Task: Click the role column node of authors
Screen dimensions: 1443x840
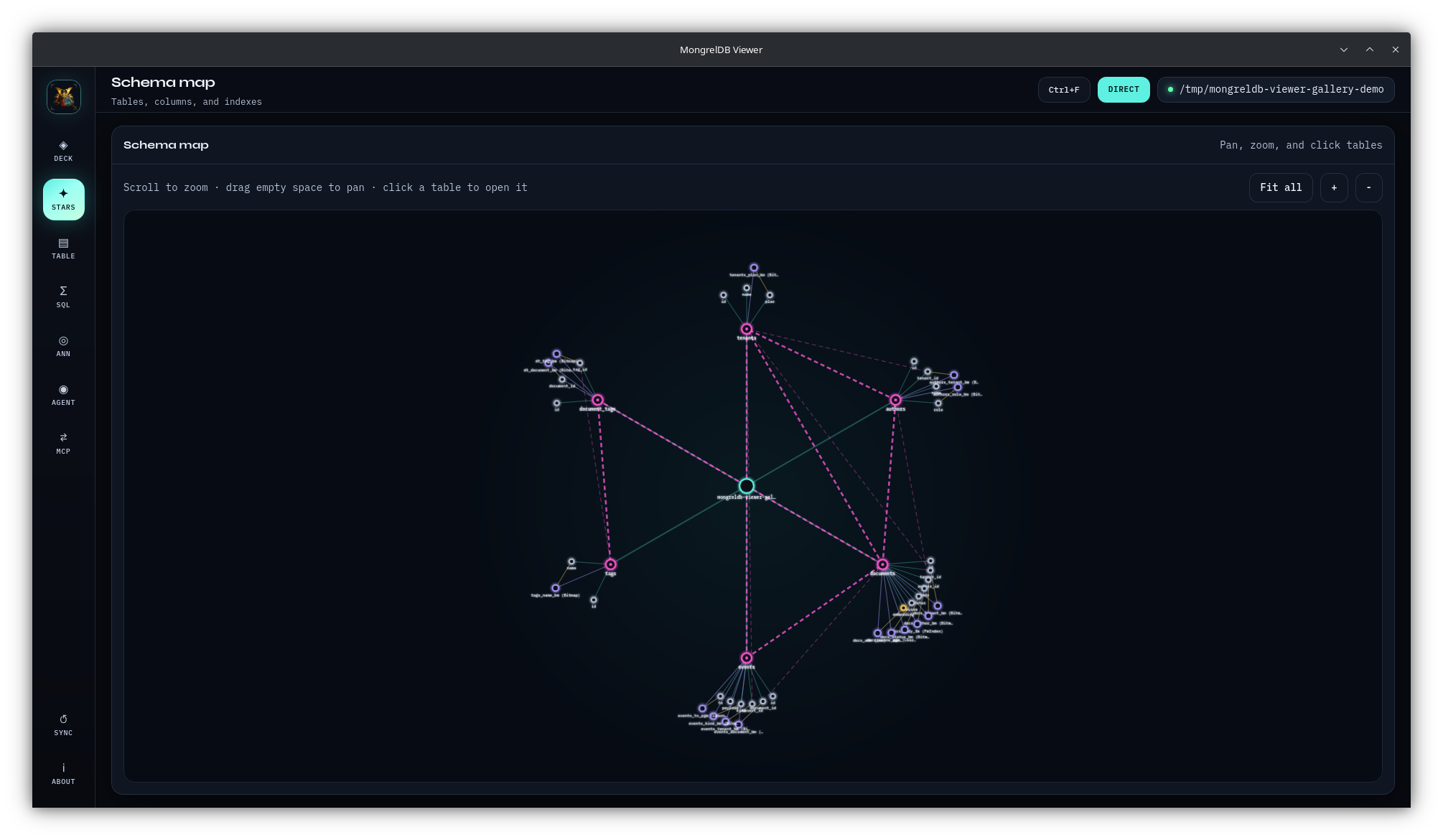Action: click(938, 403)
